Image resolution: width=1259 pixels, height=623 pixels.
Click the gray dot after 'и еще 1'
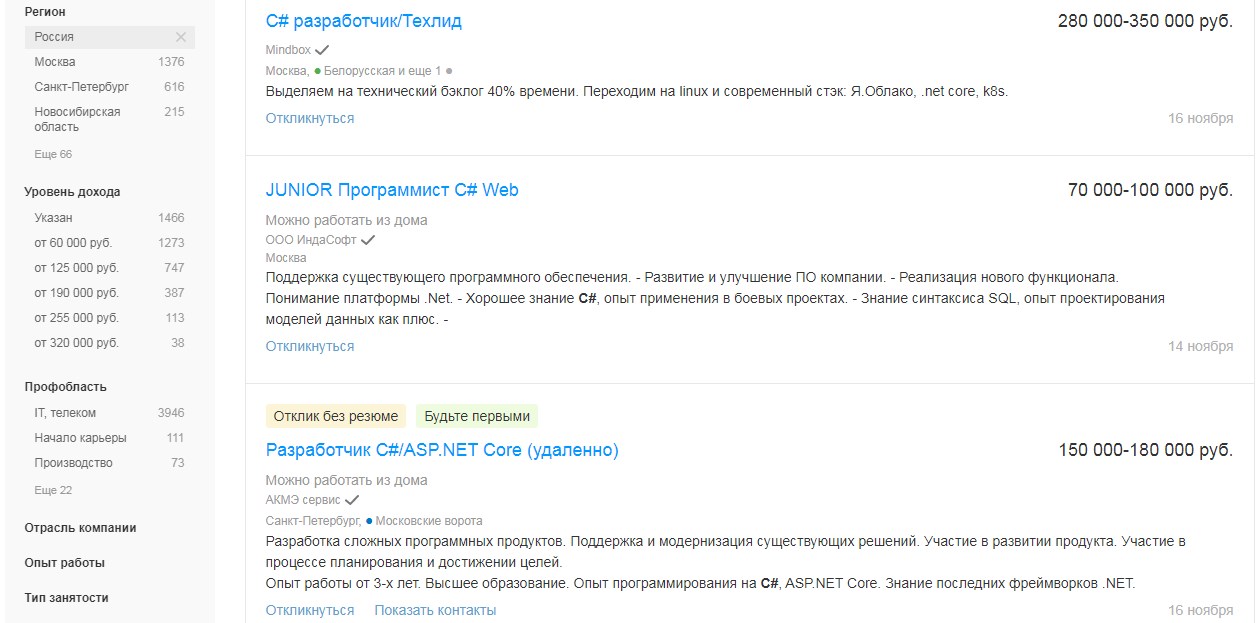450,70
